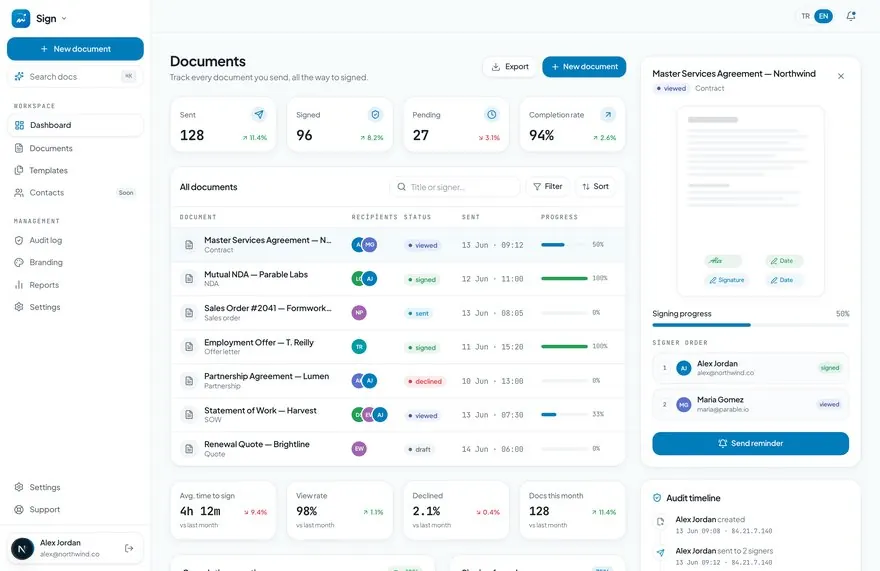This screenshot has height=571, width=880.
Task: Focus the Search docs field
Action: [75, 76]
